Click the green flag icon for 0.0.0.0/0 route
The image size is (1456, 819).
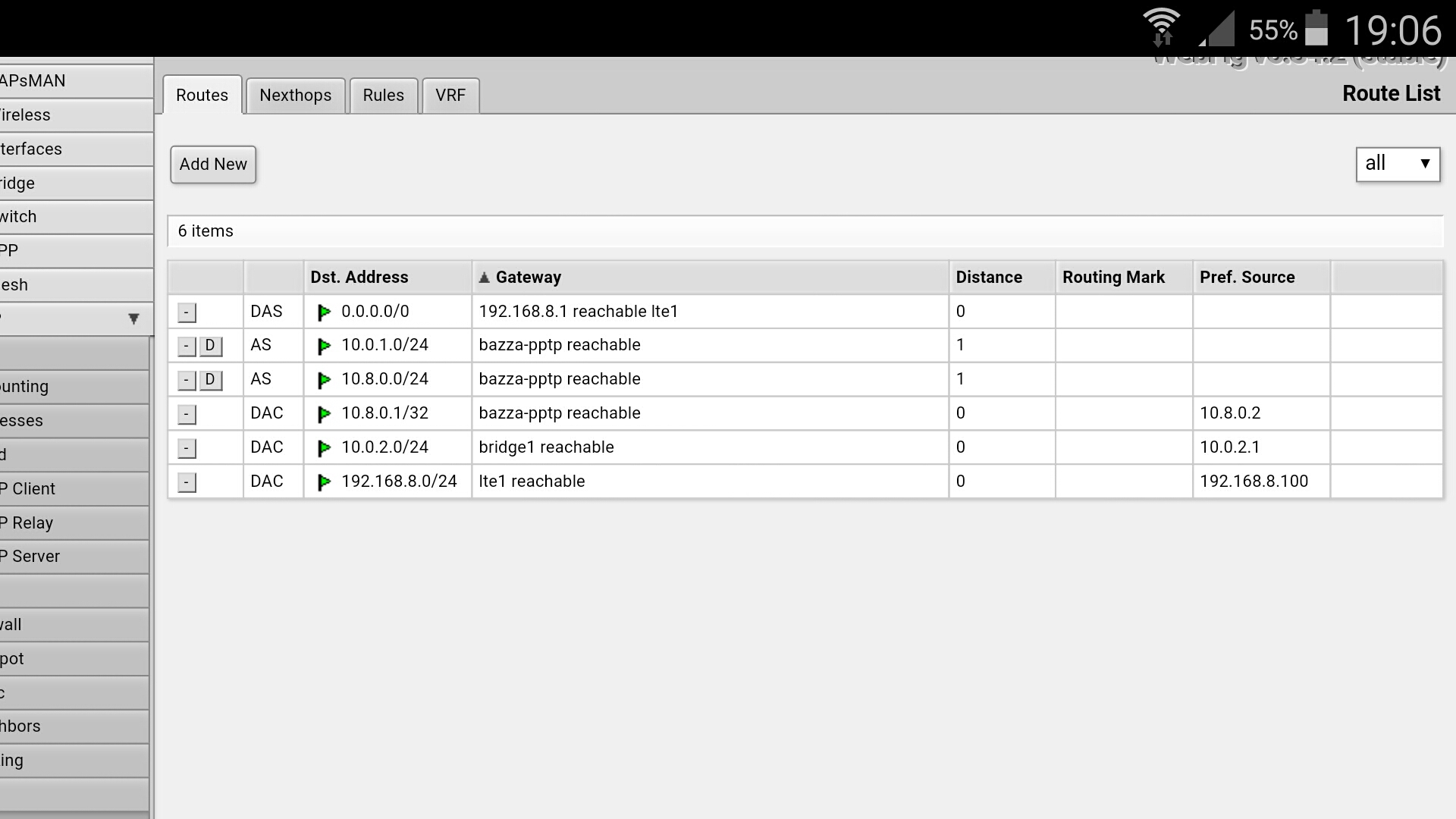(x=324, y=312)
